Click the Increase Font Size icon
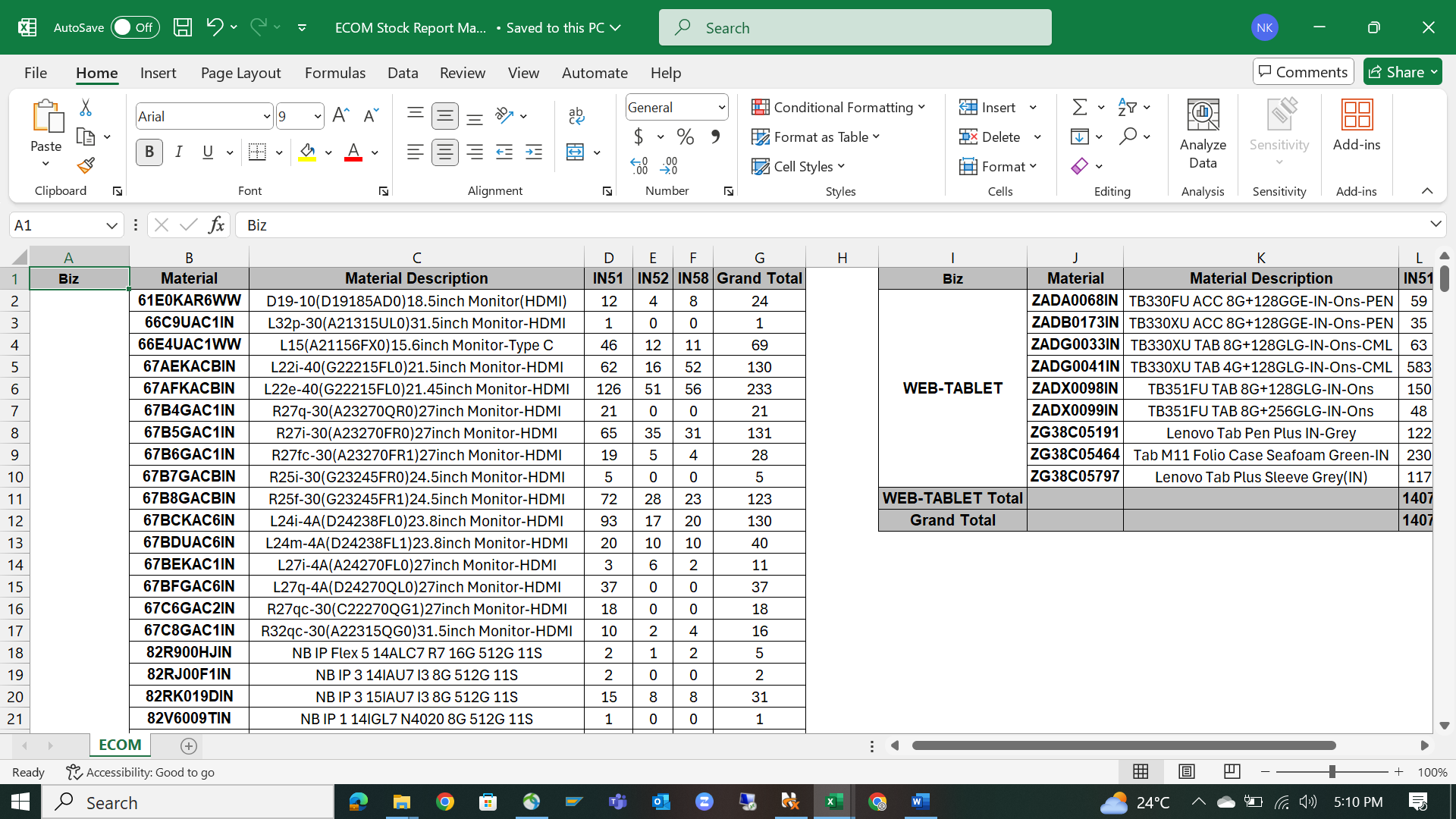The image size is (1456, 819). 340,116
